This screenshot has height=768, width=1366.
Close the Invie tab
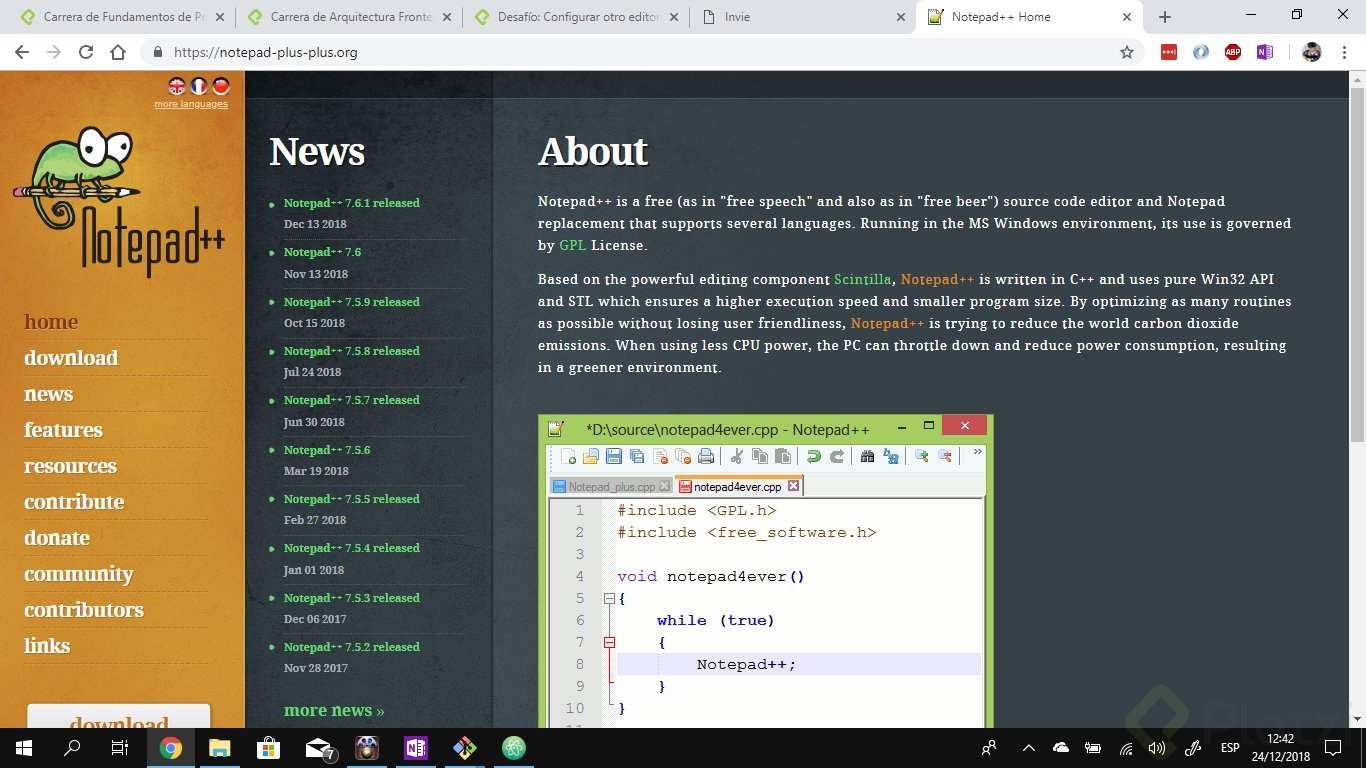(x=899, y=17)
